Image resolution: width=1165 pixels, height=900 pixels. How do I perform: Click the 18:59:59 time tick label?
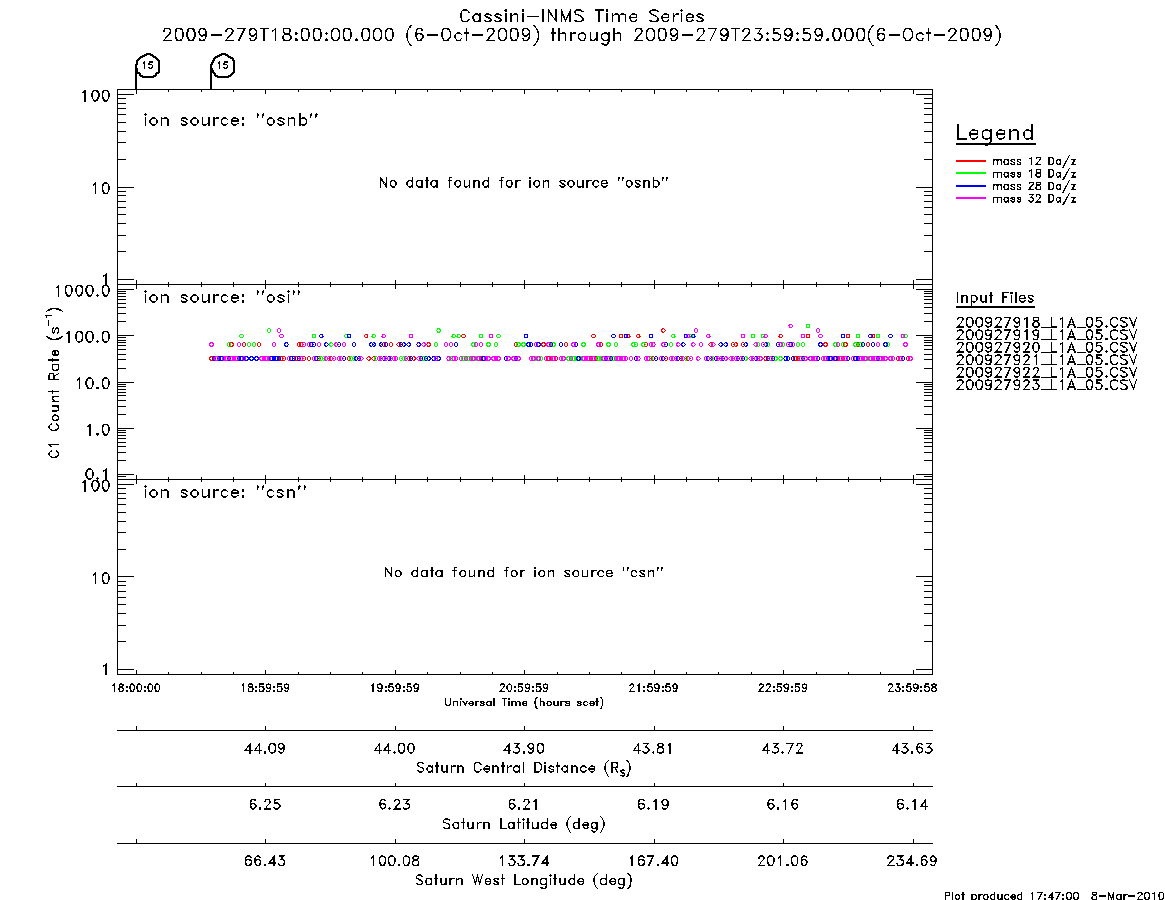coord(265,688)
